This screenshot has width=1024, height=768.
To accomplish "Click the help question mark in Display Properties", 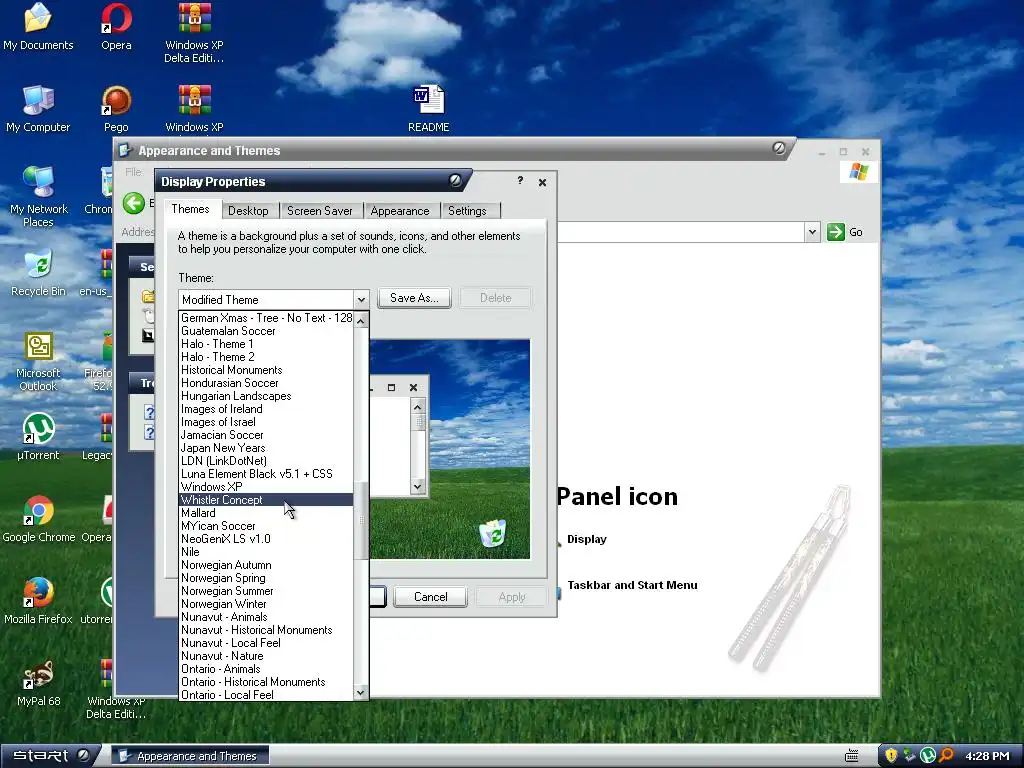I will click(520, 181).
